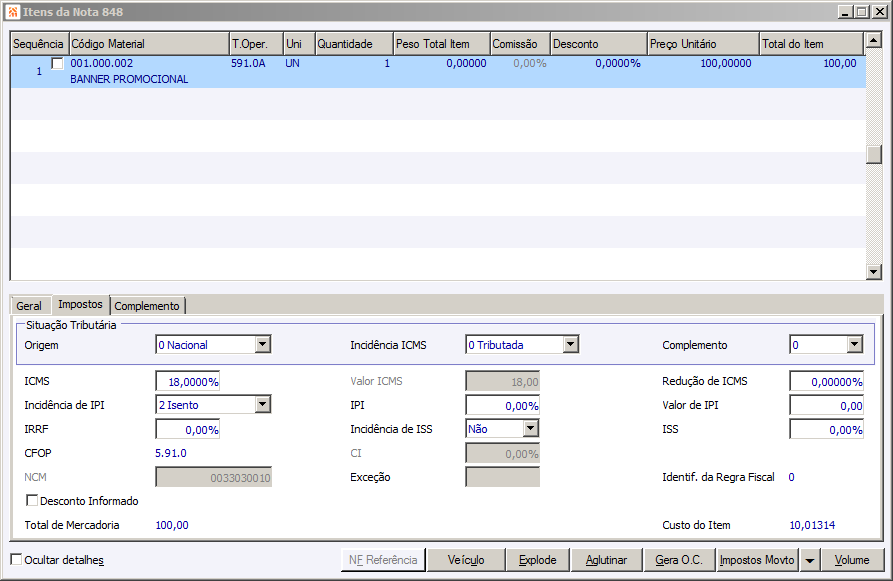This screenshot has height=581, width=893.
Task: Click the Redução de ICMS field
Action: coord(826,382)
